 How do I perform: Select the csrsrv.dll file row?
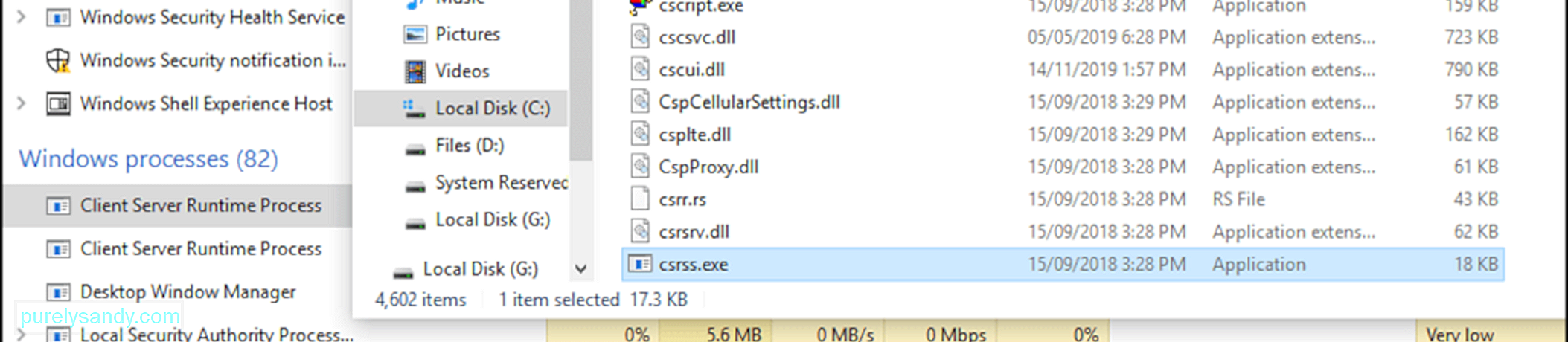pyautogui.click(x=1062, y=232)
